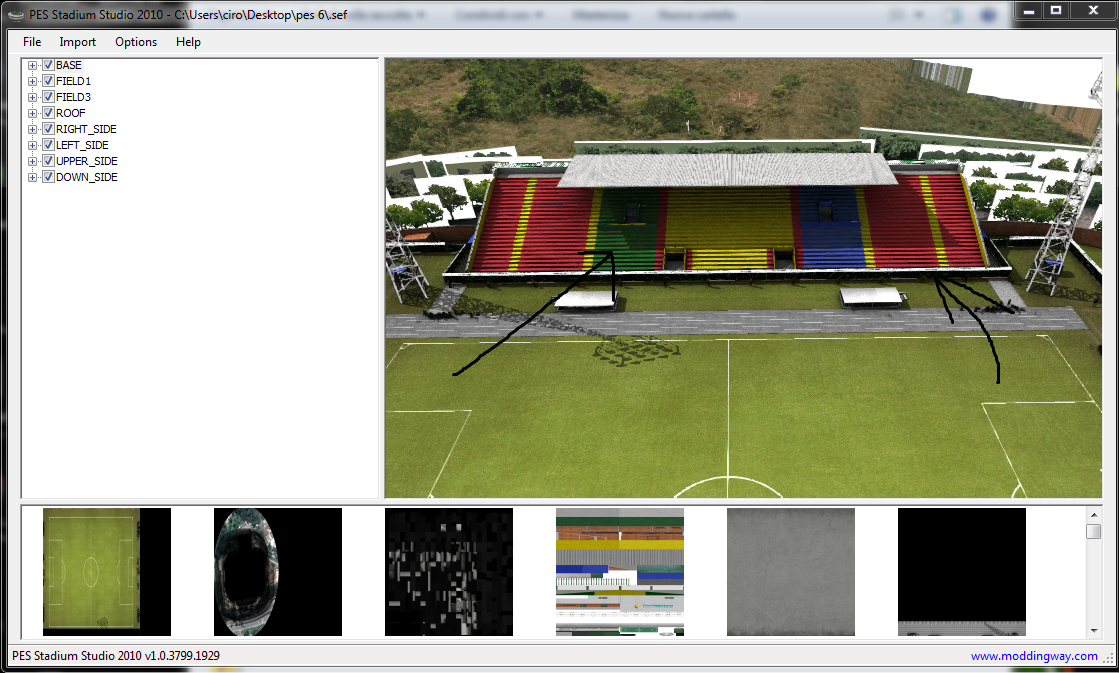
Task: Select the plain gray concrete texture thumbnail
Action: (791, 572)
